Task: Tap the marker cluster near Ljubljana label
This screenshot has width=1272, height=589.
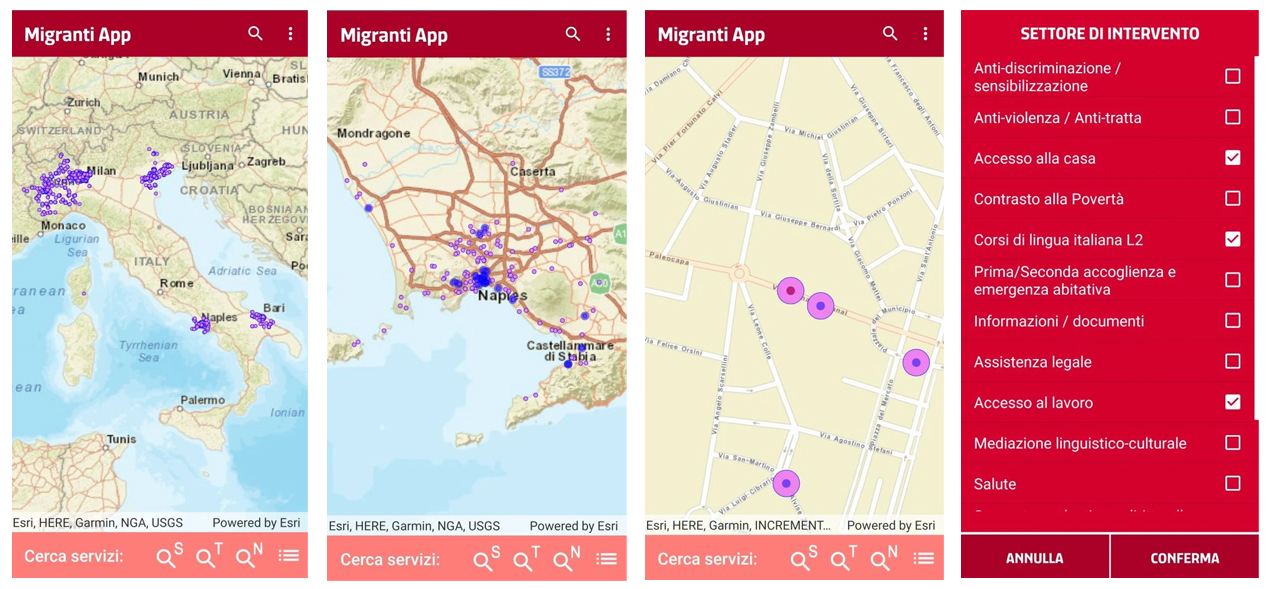Action: [x=156, y=174]
